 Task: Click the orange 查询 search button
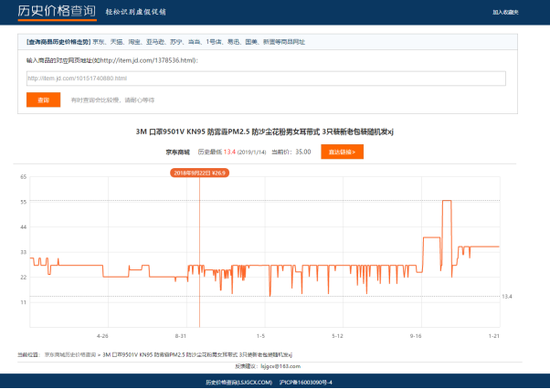43,100
